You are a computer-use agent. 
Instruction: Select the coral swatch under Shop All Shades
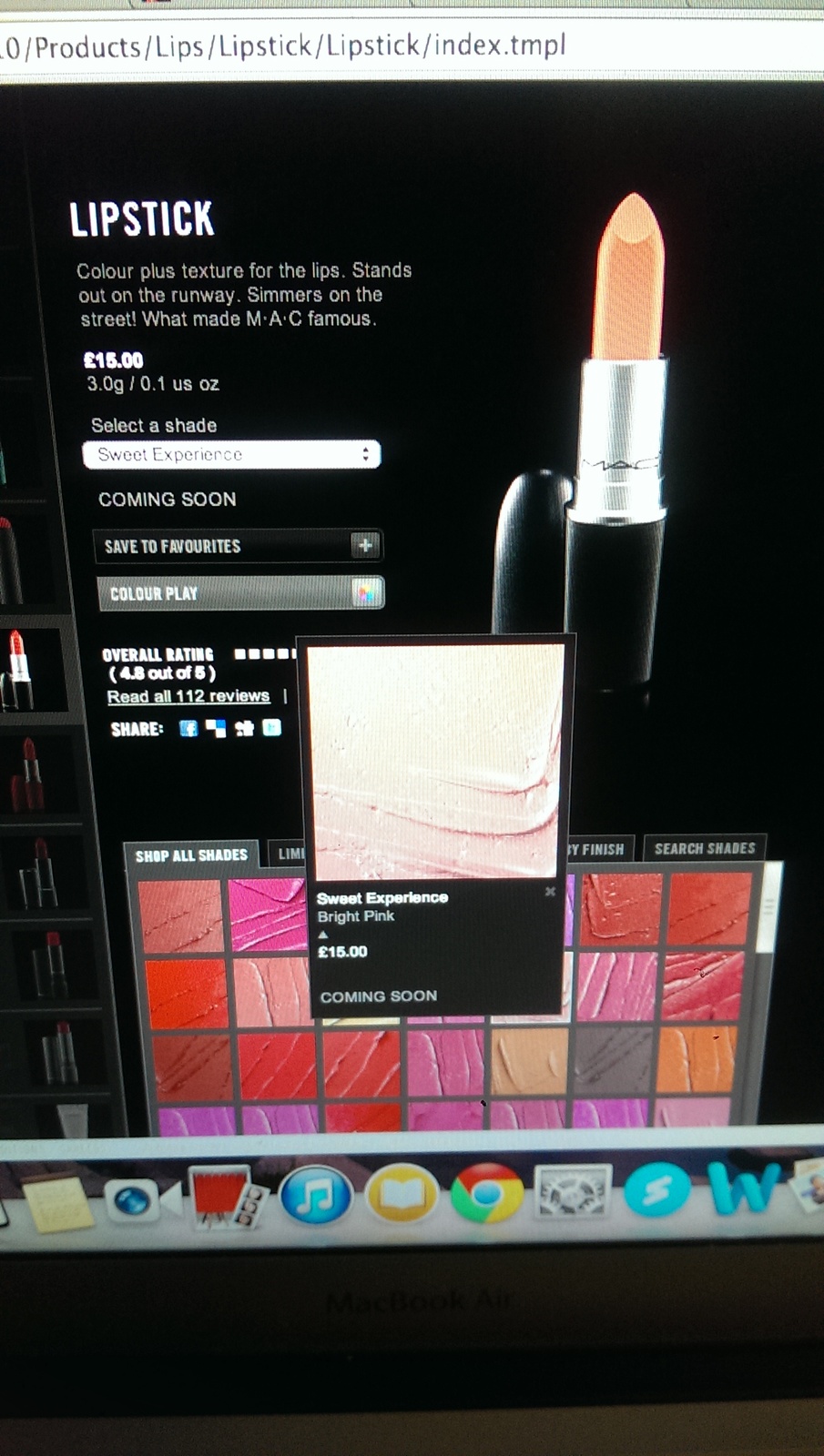[180, 917]
